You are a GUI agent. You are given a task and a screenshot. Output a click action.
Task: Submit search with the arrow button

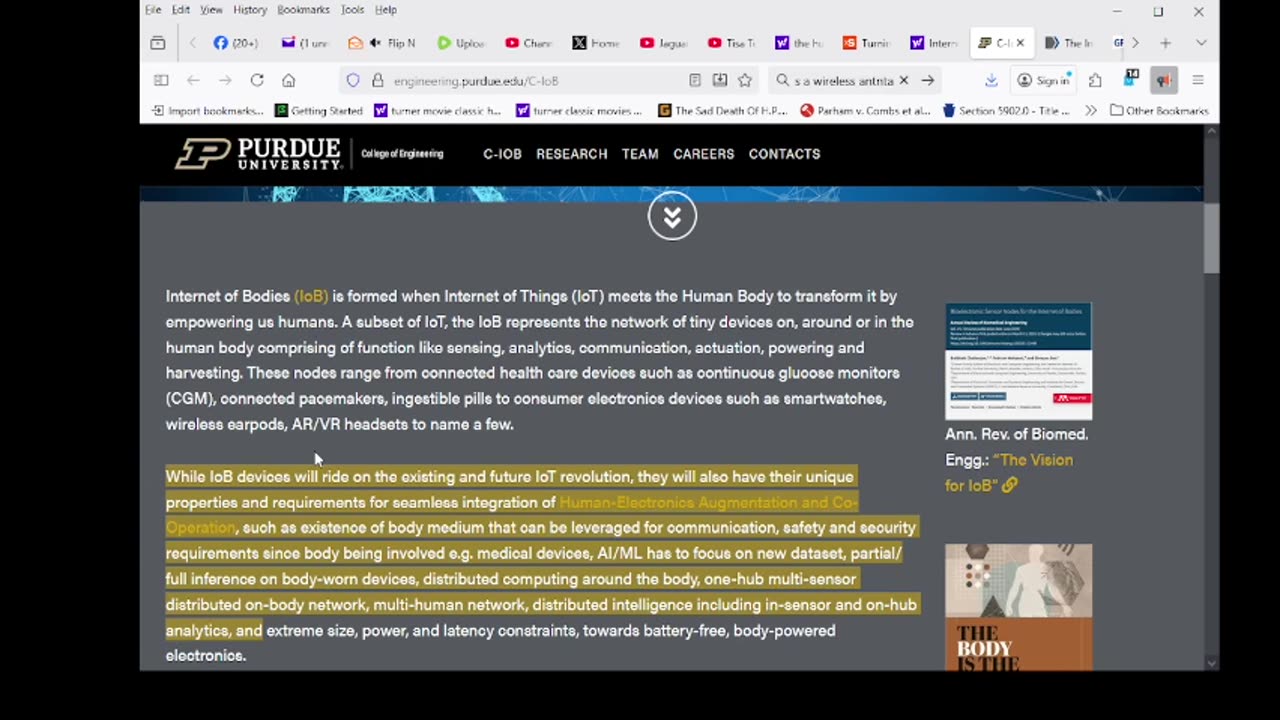pos(928,80)
